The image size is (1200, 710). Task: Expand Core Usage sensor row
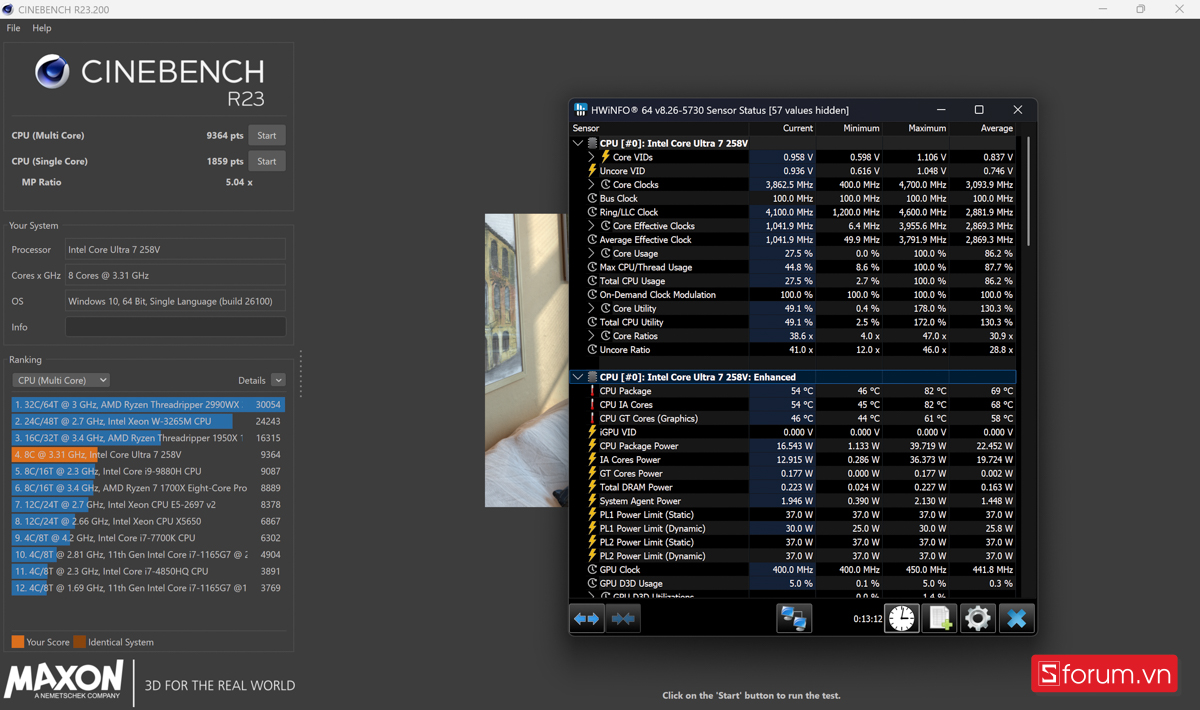tap(591, 254)
